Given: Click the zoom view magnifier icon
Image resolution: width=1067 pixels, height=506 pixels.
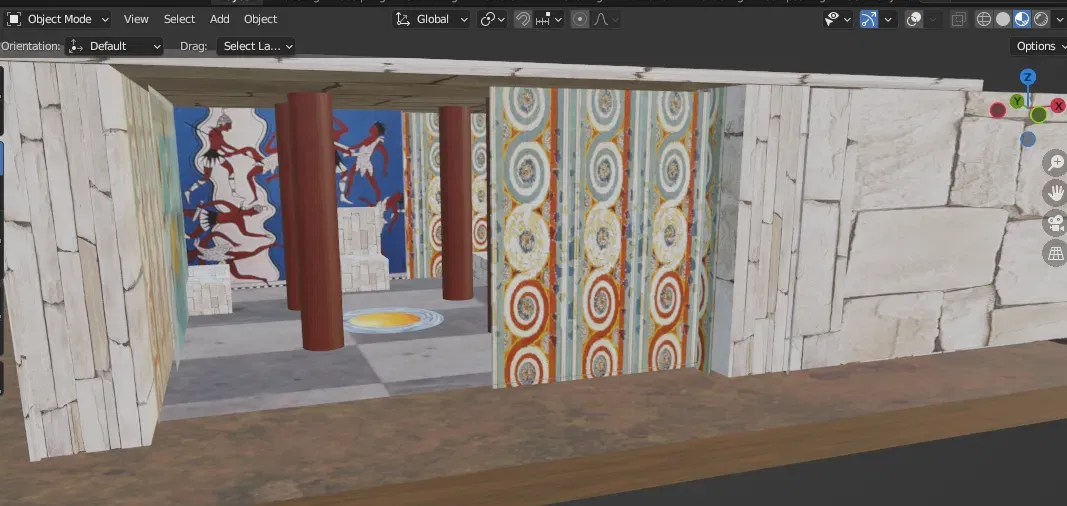Looking at the screenshot, I should pos(1055,162).
